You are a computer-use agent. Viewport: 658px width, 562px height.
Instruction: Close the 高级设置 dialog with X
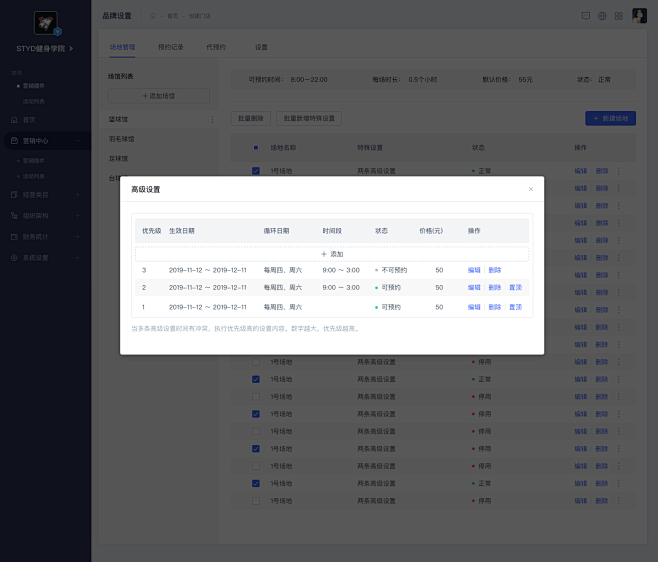(531, 189)
